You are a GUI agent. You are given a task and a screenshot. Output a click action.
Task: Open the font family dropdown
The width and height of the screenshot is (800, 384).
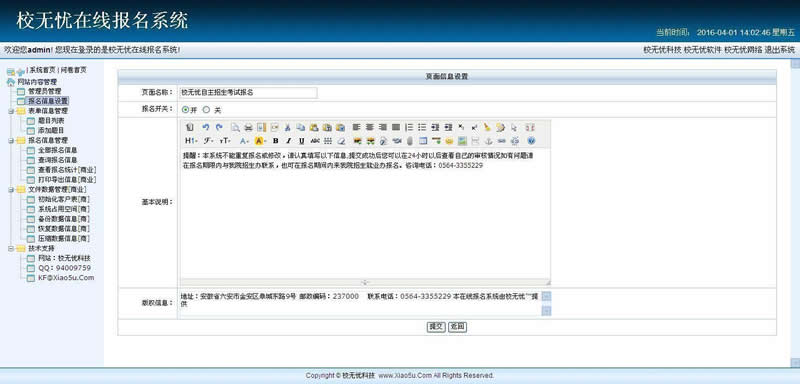(209, 141)
